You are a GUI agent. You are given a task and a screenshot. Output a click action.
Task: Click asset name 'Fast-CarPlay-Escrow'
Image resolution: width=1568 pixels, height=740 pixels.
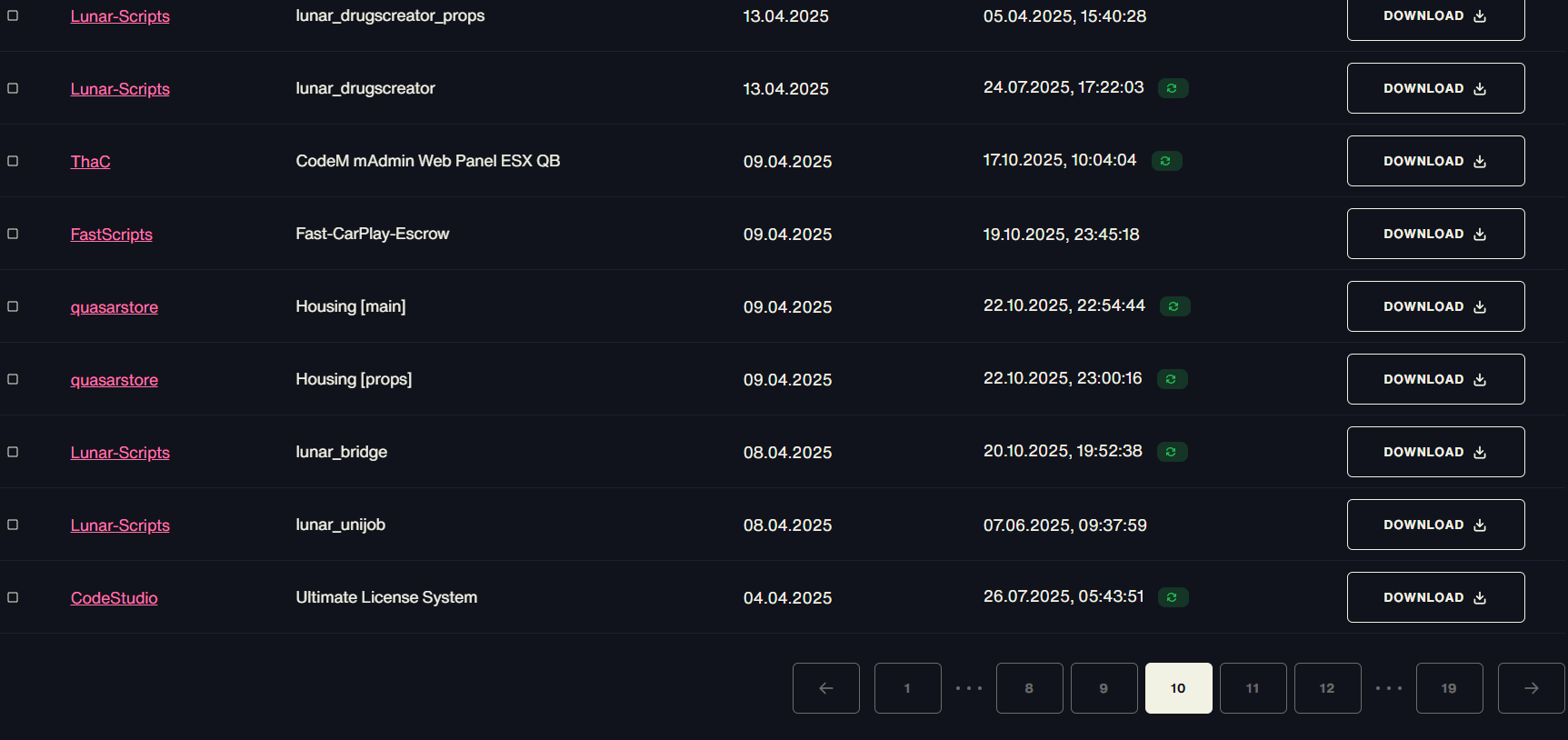click(x=373, y=234)
